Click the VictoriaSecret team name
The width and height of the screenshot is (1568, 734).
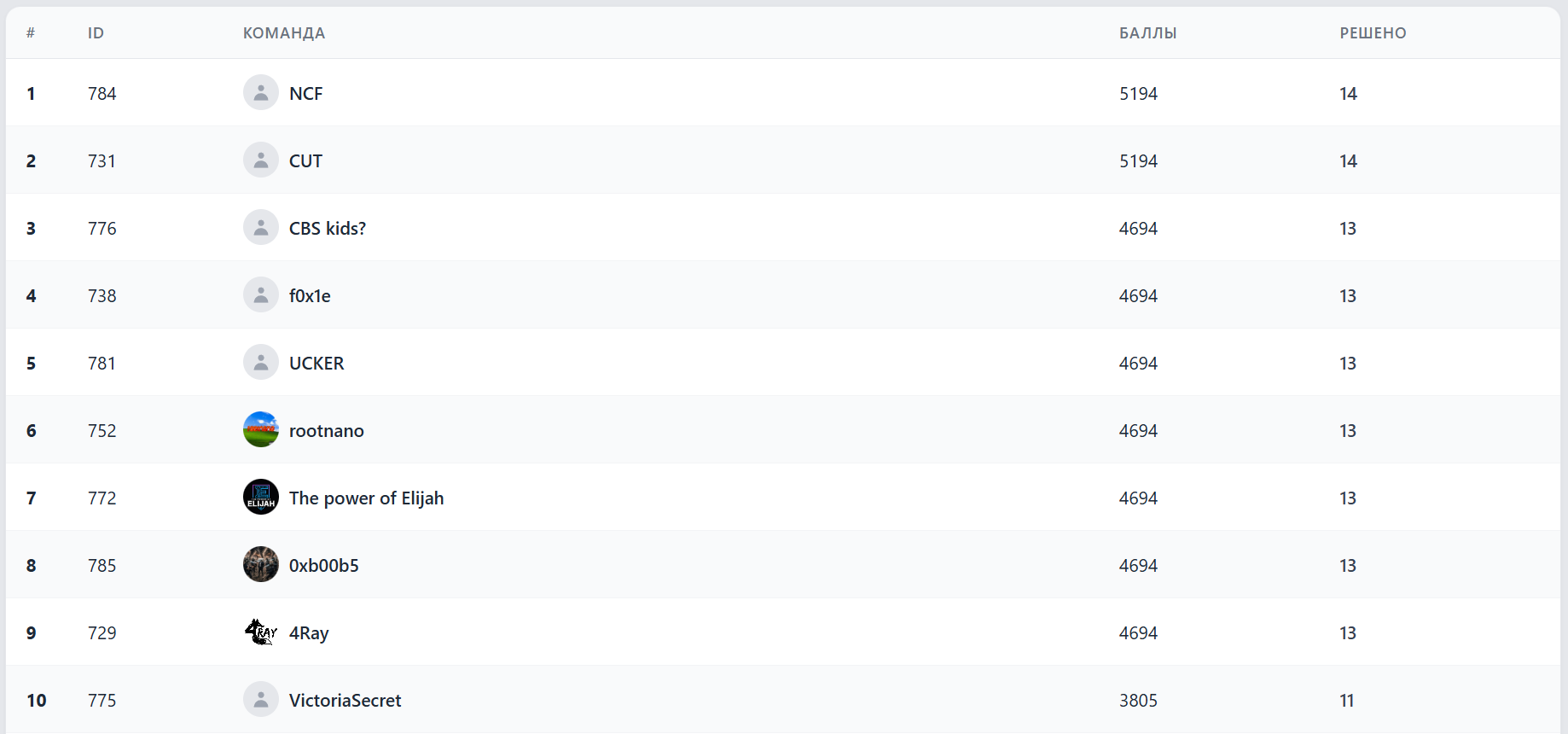click(345, 700)
